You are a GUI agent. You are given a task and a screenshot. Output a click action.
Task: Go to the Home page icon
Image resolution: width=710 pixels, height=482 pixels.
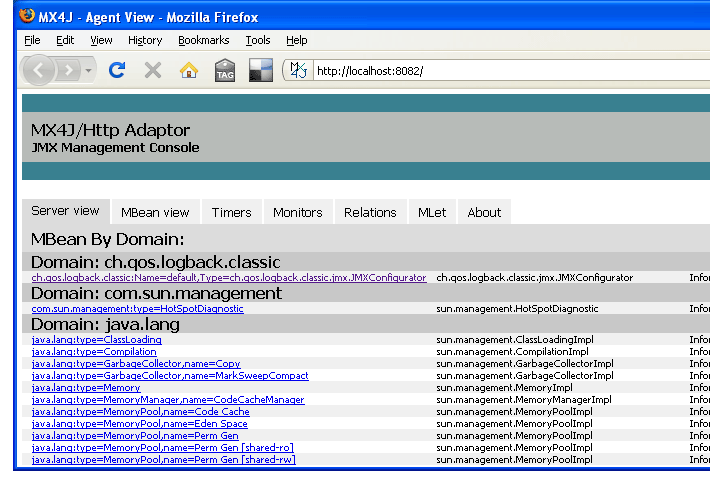(x=189, y=70)
